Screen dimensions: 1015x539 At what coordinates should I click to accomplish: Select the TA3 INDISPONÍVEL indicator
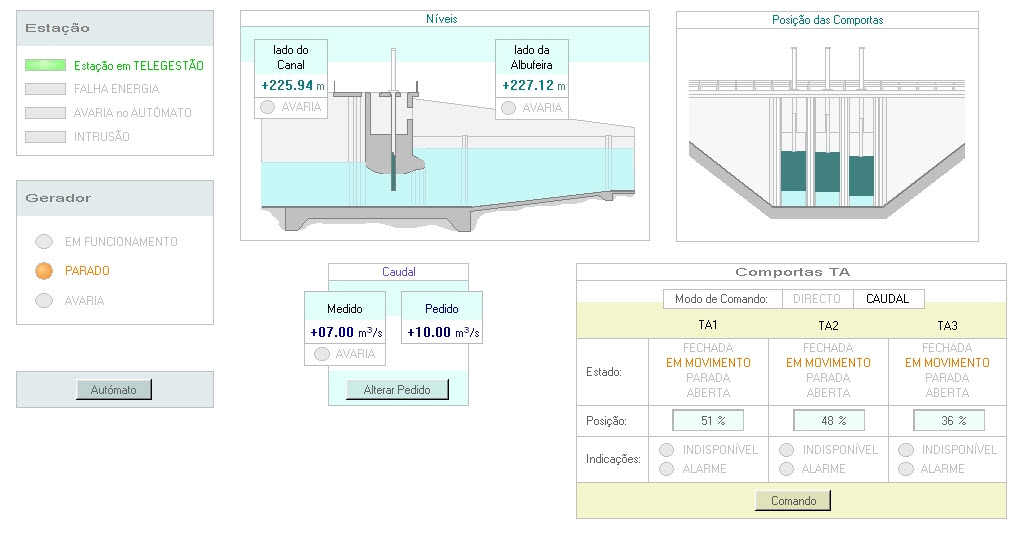pyautogui.click(x=906, y=450)
